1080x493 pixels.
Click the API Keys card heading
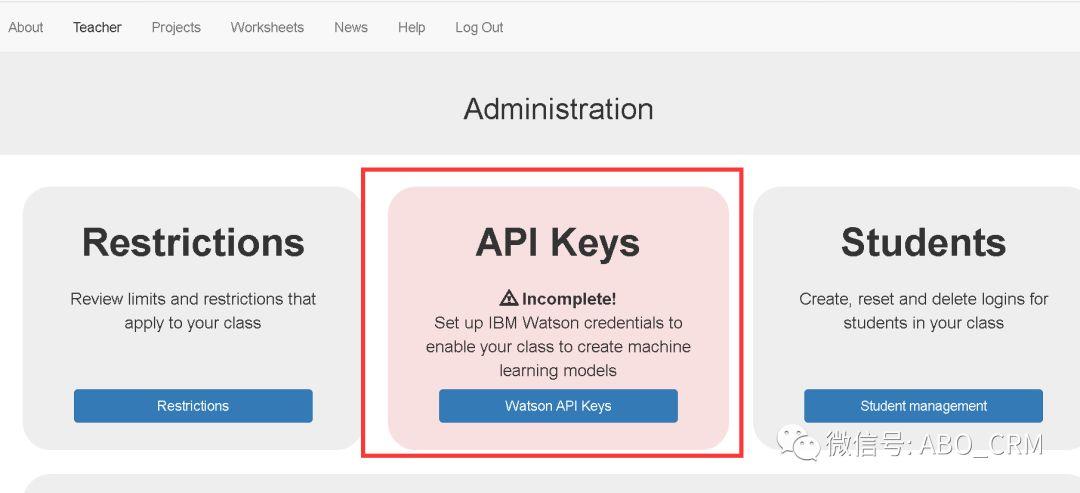click(x=558, y=243)
